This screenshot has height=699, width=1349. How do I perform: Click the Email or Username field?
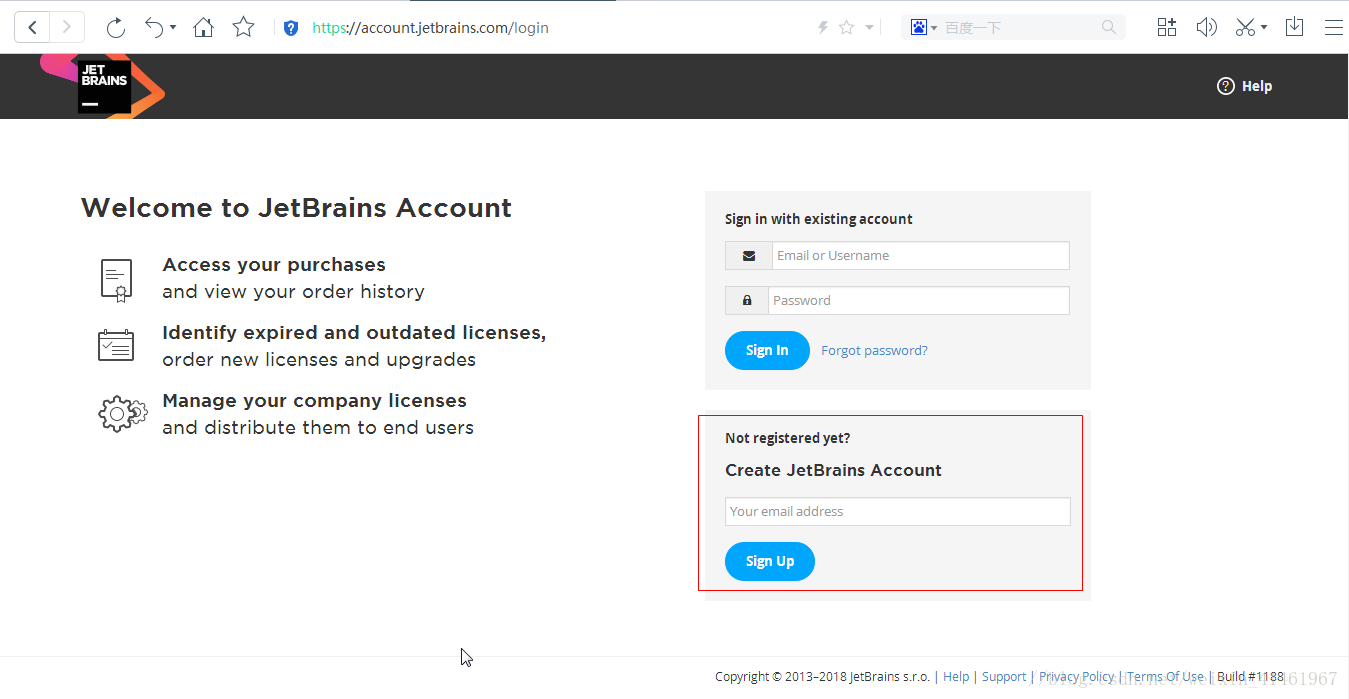(920, 255)
